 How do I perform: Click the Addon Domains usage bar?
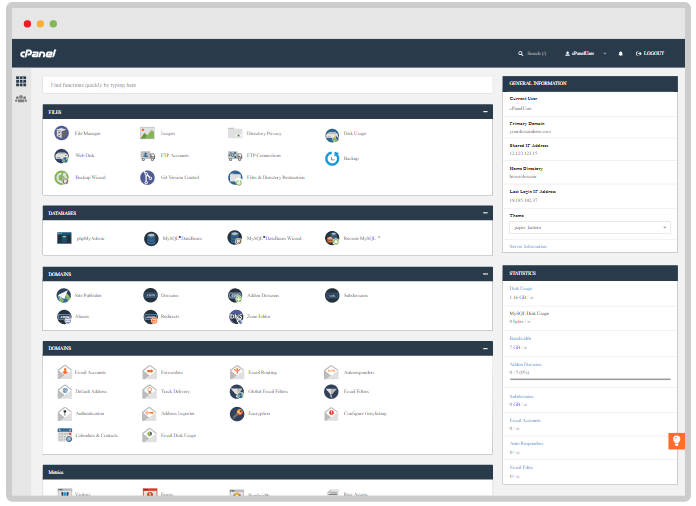point(589,379)
